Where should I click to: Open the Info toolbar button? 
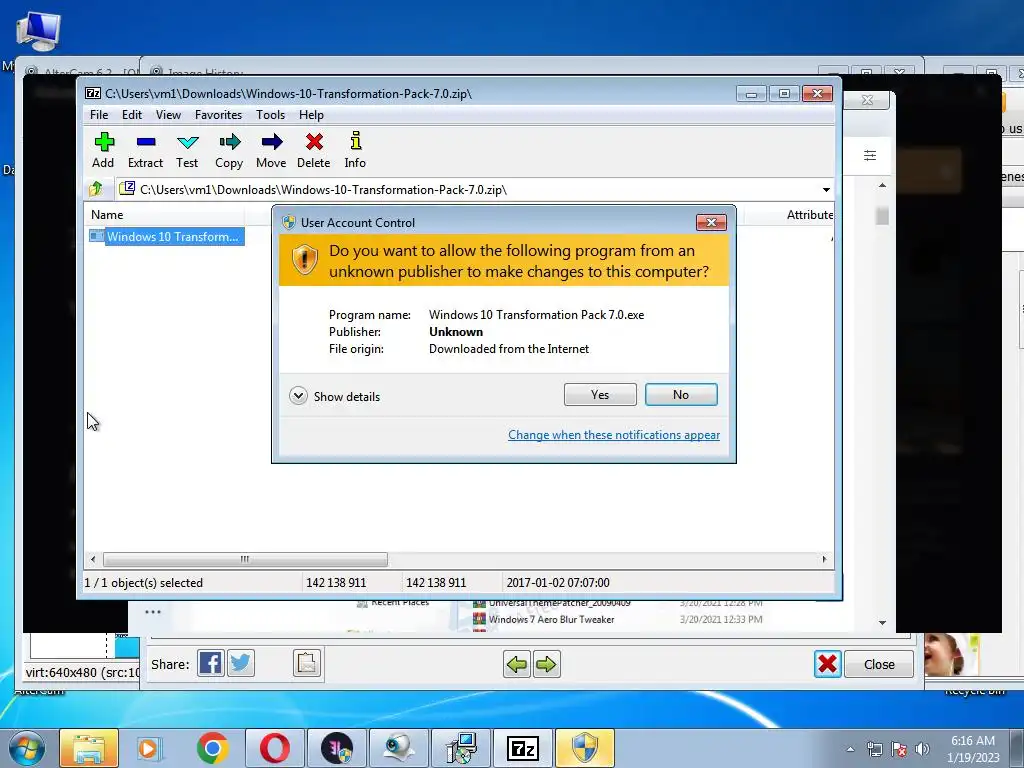click(x=355, y=150)
